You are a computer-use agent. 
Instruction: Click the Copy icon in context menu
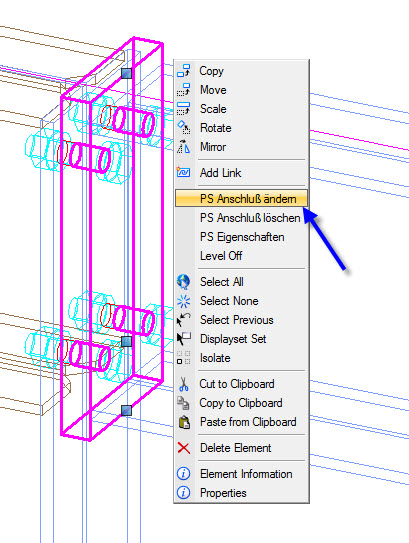183,70
